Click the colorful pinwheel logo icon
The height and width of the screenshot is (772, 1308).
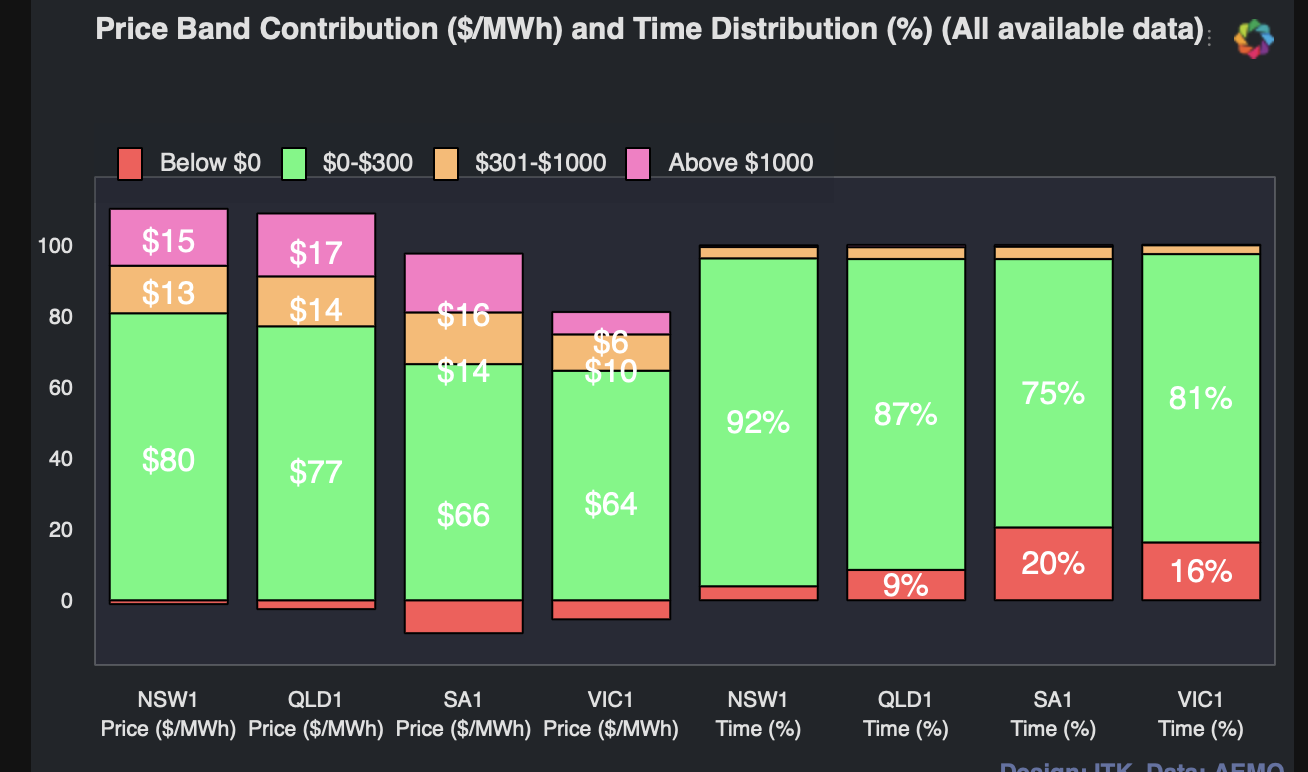1254,39
